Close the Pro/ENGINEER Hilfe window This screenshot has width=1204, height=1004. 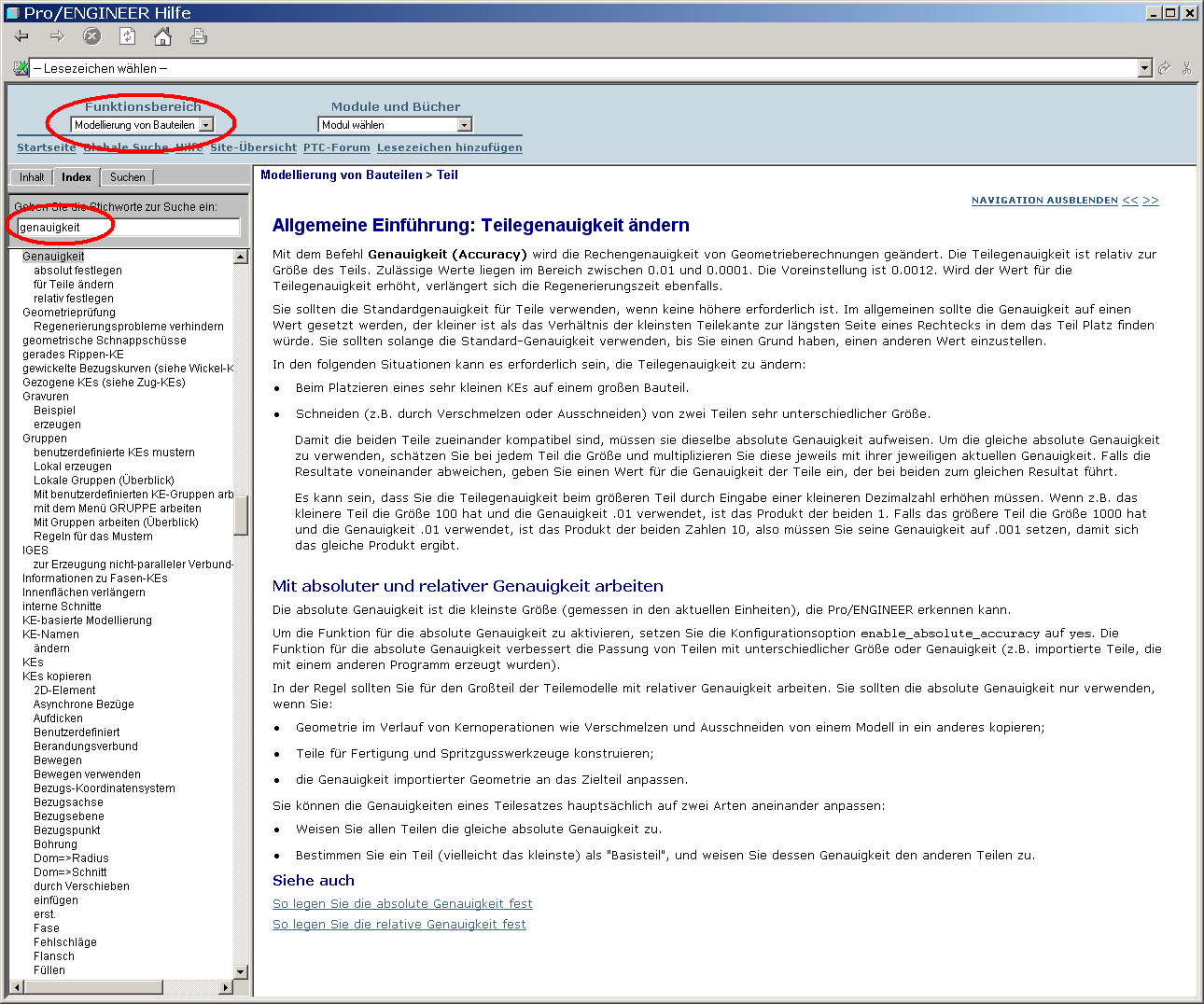(1189, 13)
